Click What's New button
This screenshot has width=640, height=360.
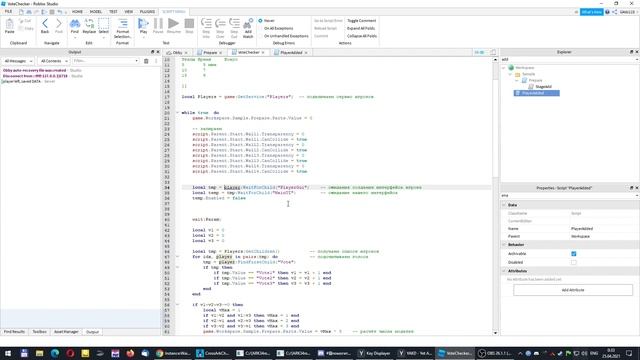(x=591, y=12)
